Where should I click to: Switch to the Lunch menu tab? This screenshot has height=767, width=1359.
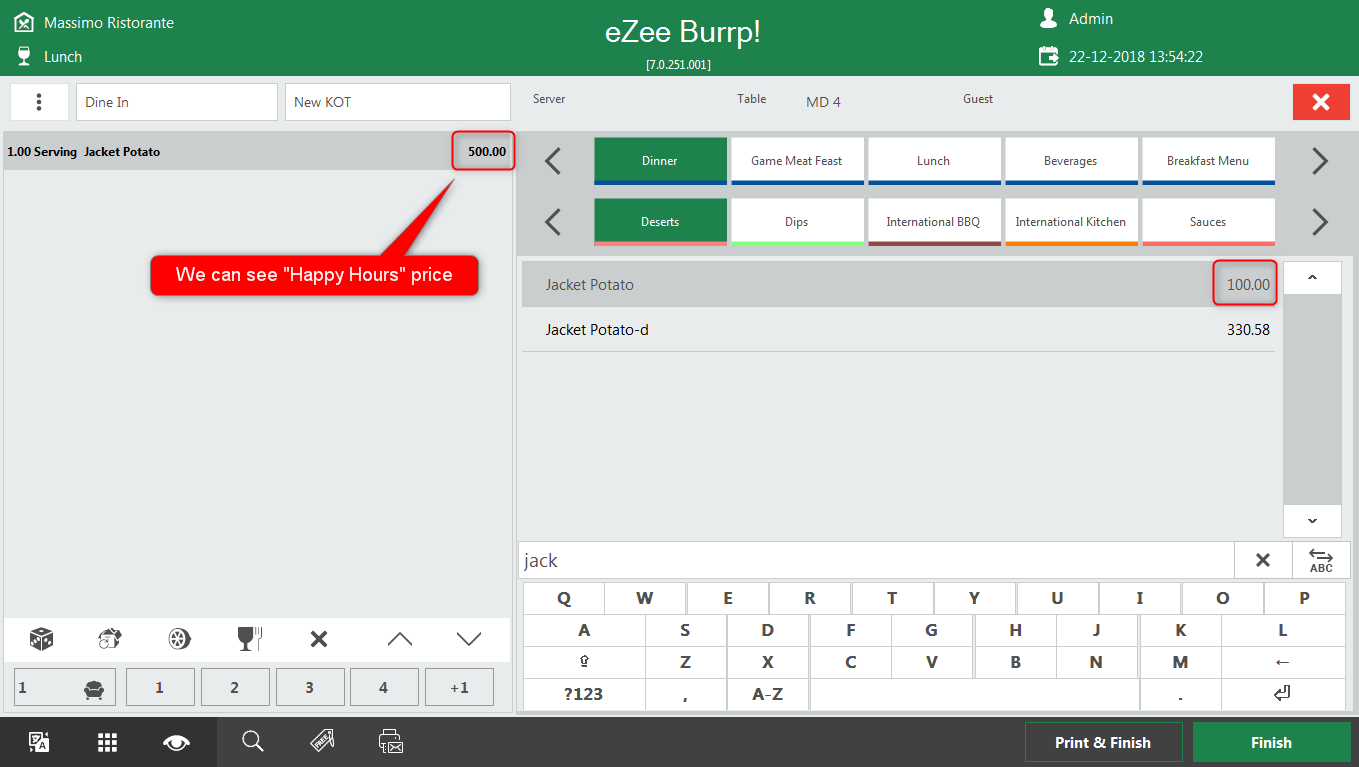pos(934,161)
